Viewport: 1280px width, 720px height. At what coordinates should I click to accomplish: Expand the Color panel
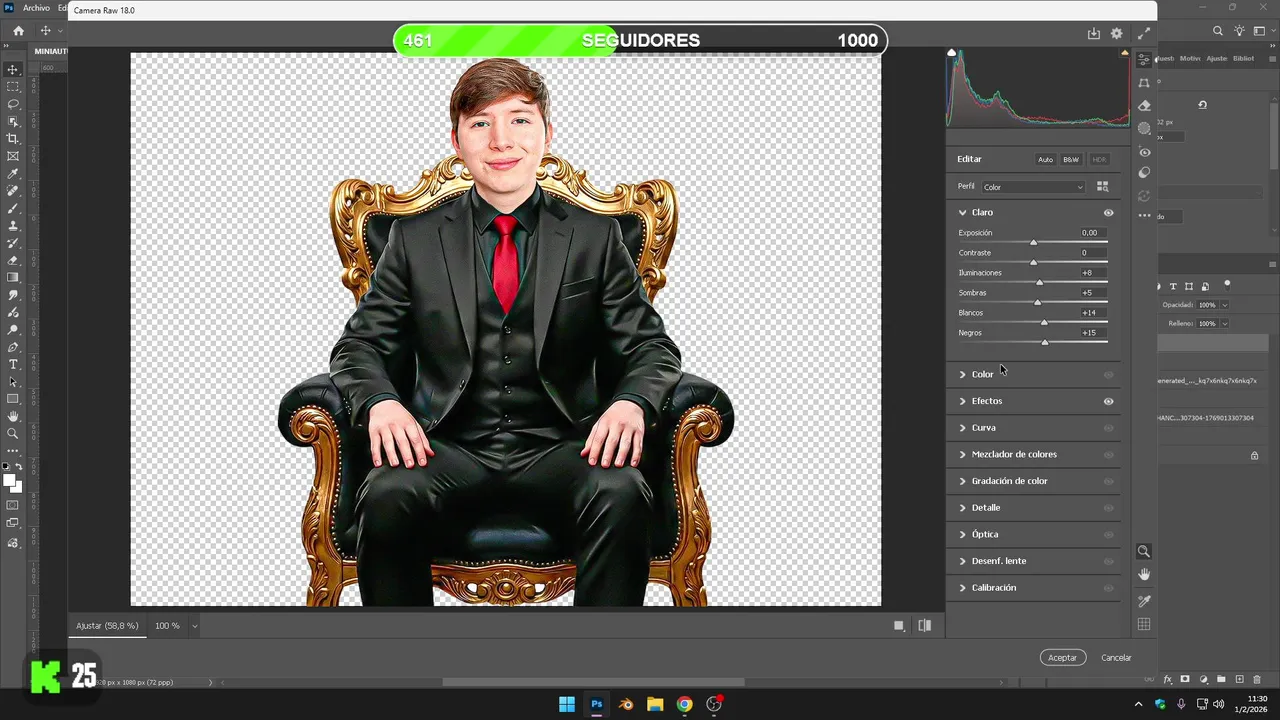pos(963,374)
